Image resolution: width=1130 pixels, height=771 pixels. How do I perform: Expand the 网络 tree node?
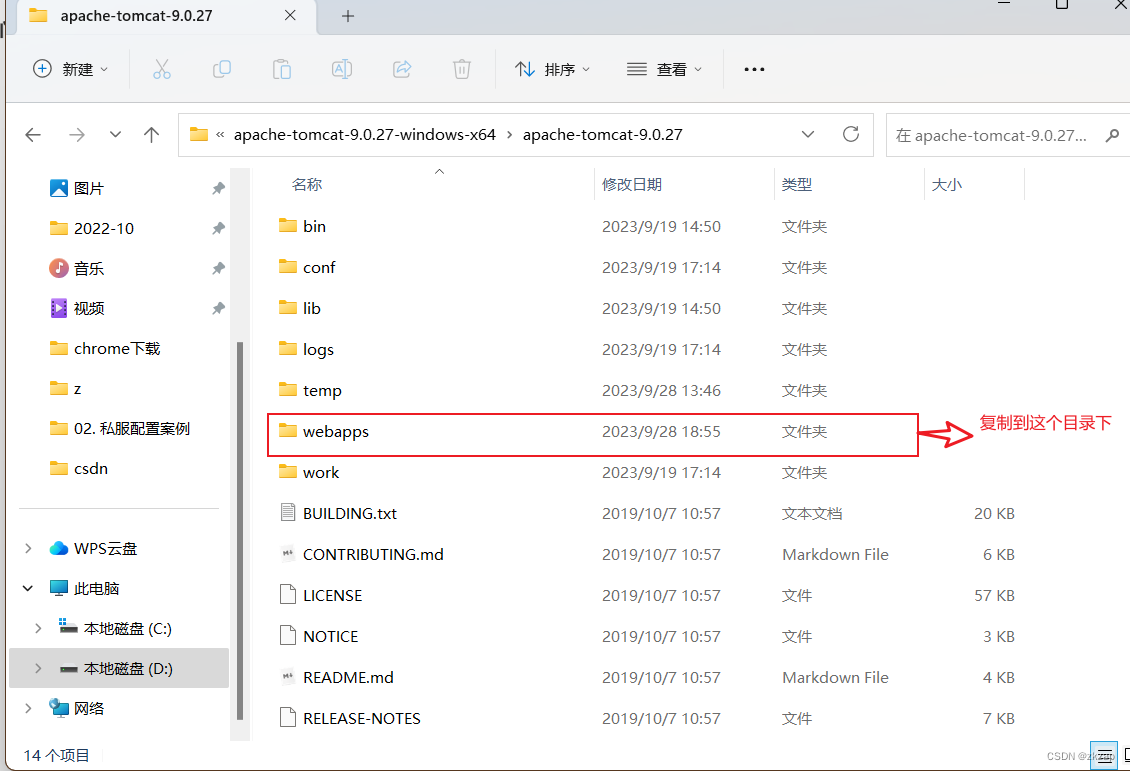pos(28,708)
